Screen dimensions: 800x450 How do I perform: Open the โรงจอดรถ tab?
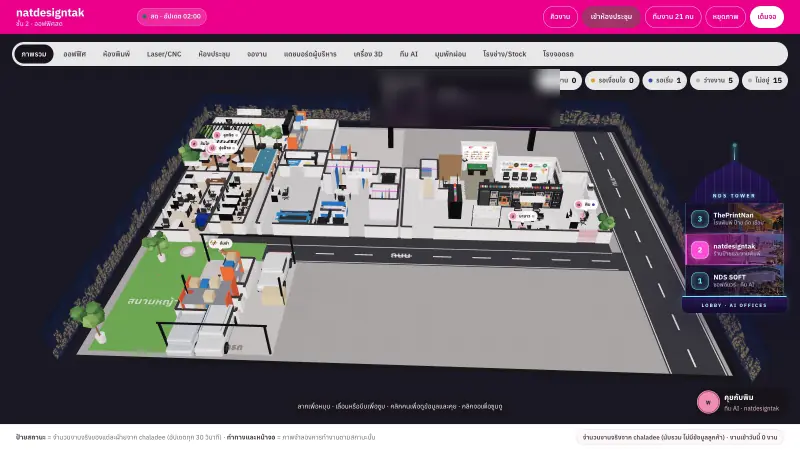click(558, 54)
